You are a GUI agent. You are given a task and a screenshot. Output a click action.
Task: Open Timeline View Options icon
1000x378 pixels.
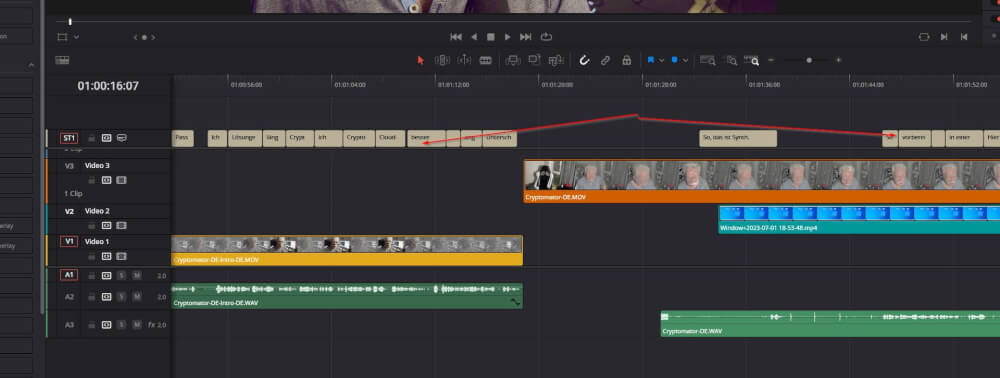pos(62,61)
